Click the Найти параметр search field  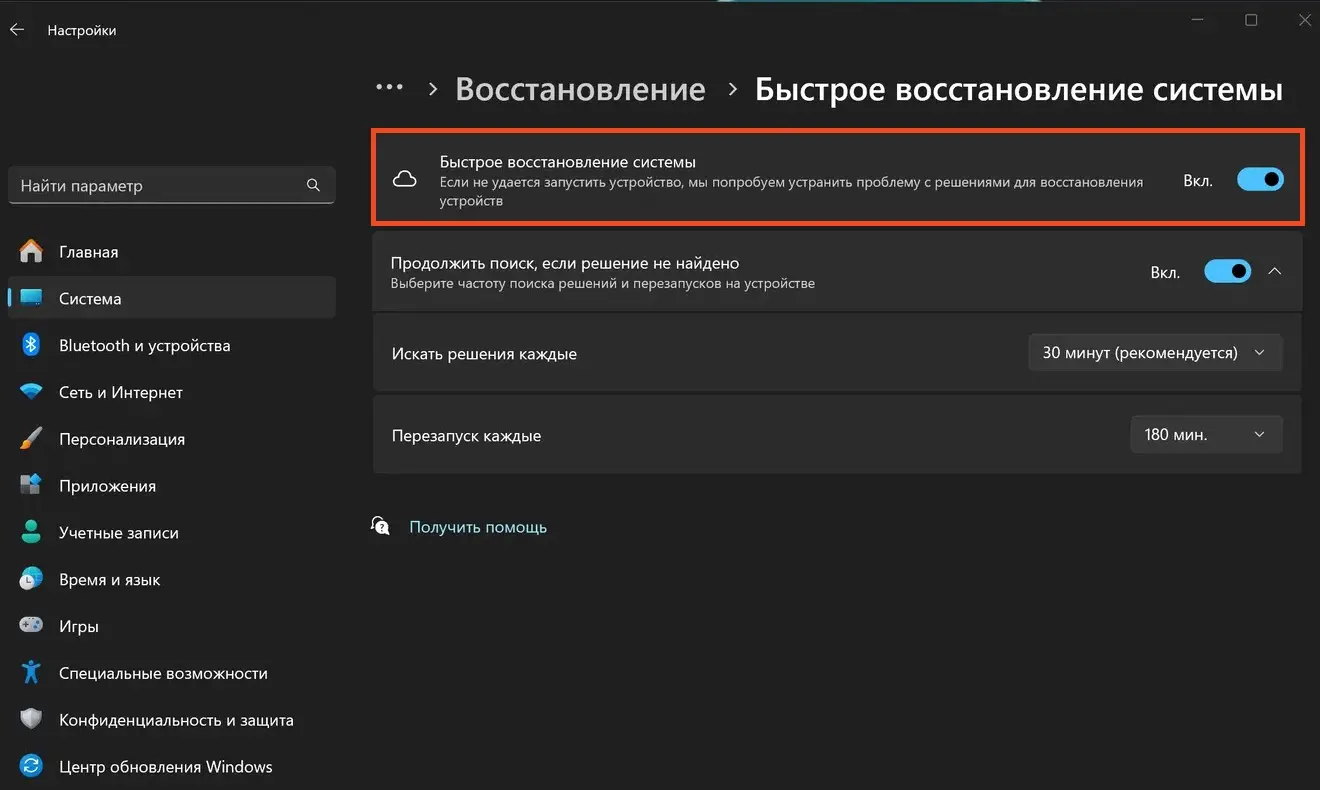[172, 185]
